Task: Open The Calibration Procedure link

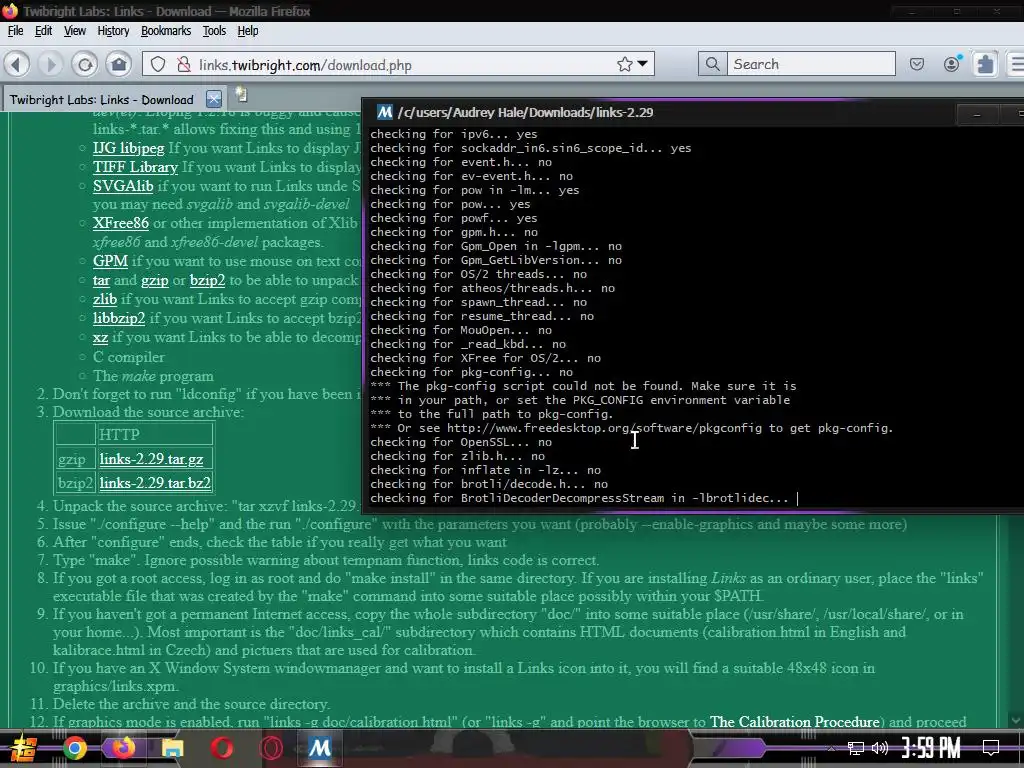Action: (x=795, y=722)
